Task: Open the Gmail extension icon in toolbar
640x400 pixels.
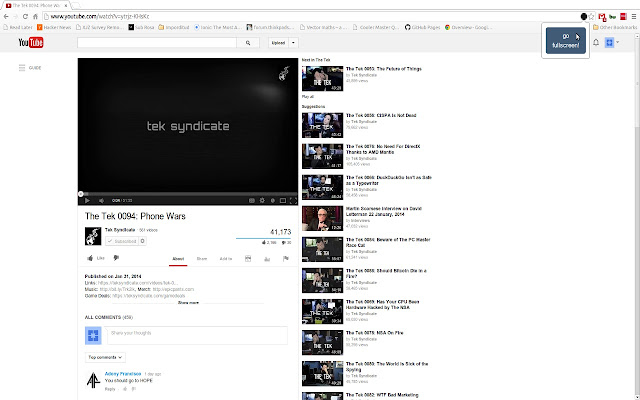Action: point(602,17)
